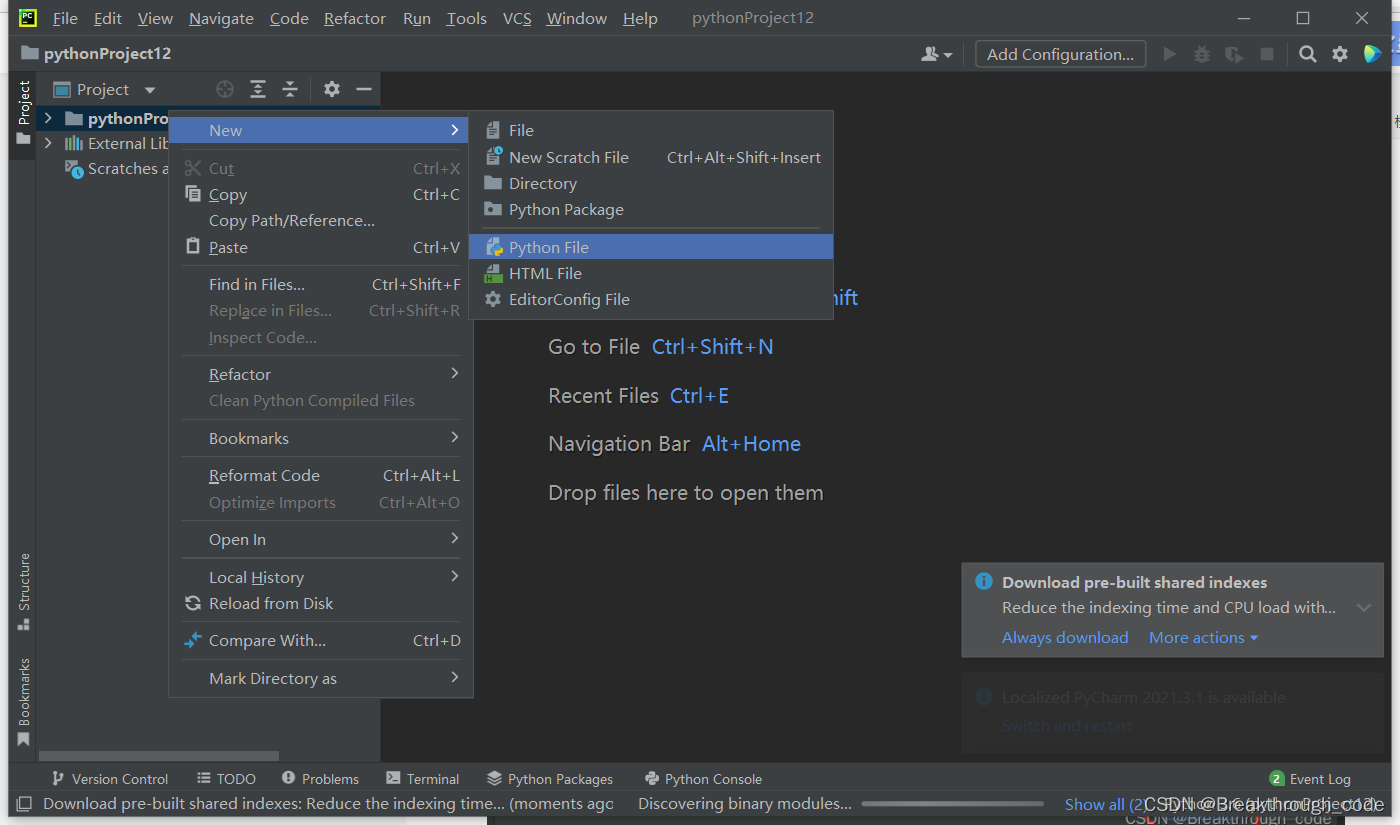This screenshot has width=1400, height=825.
Task: Click the Compare With arrows icon
Action: [x=193, y=640]
